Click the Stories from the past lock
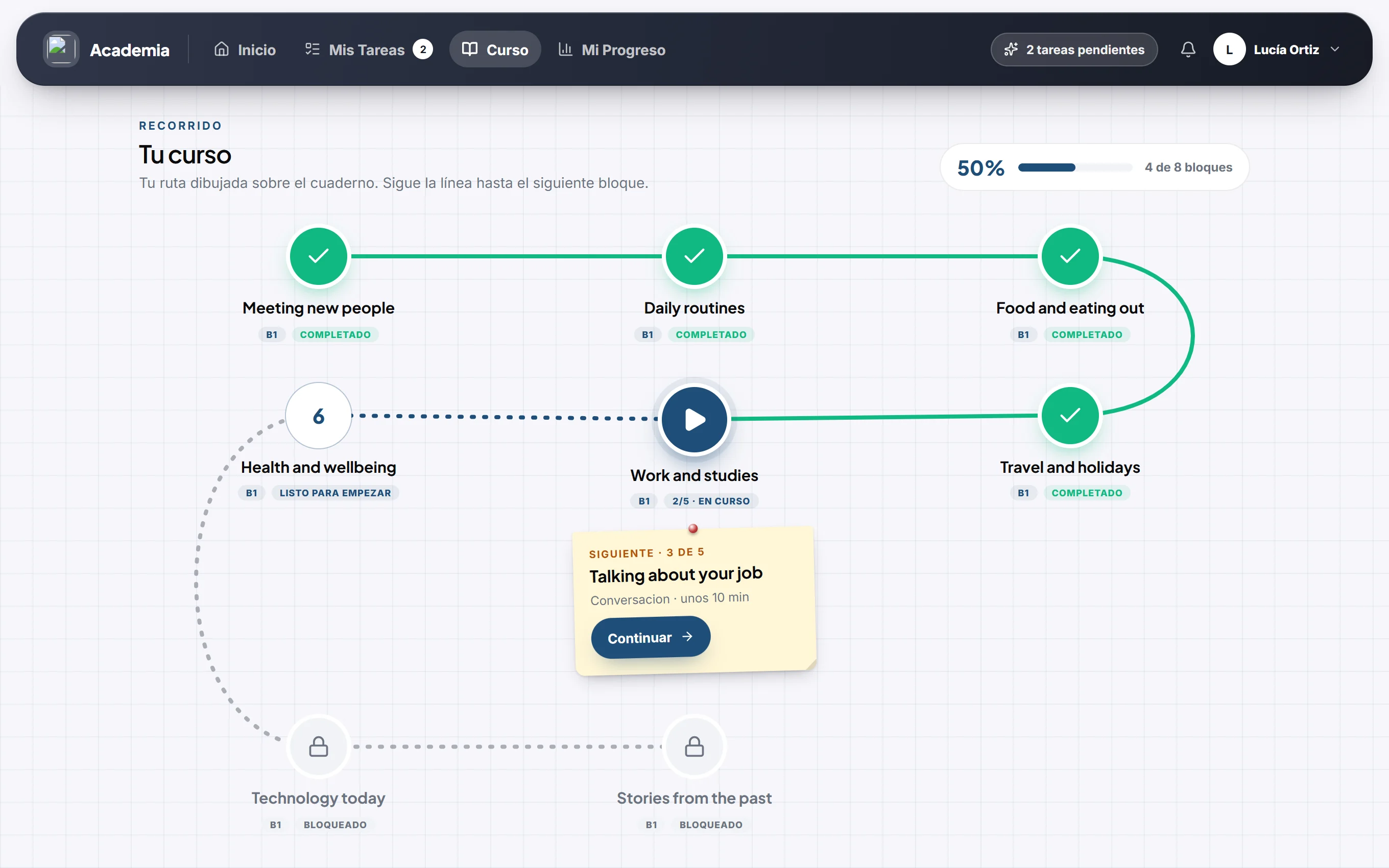The width and height of the screenshot is (1389, 868). point(694,746)
